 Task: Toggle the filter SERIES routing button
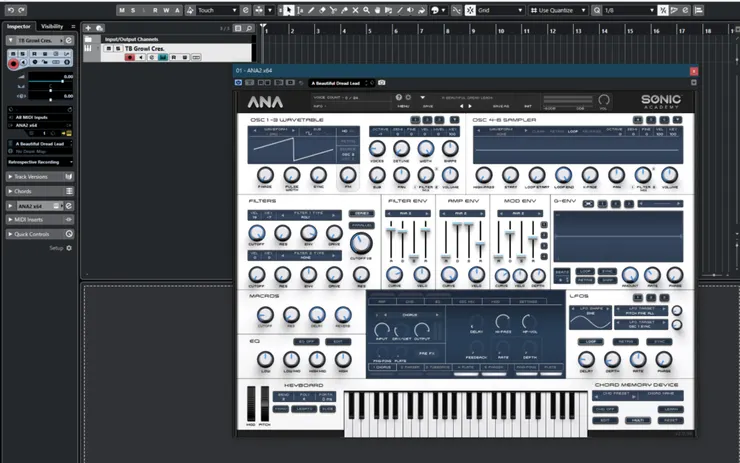click(359, 213)
